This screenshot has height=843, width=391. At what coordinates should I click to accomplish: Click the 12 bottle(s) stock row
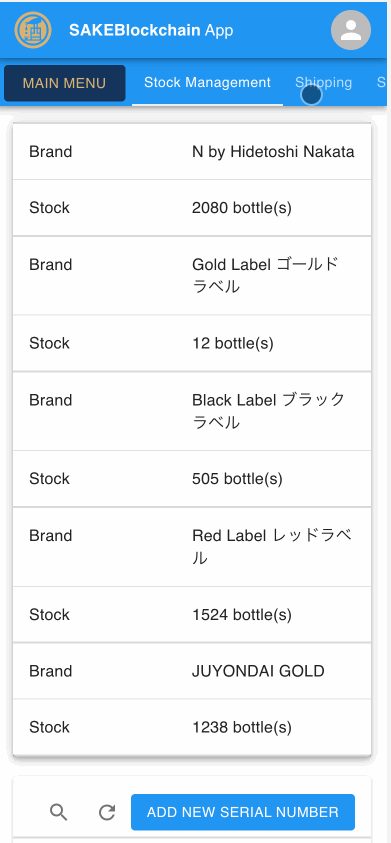[192, 343]
